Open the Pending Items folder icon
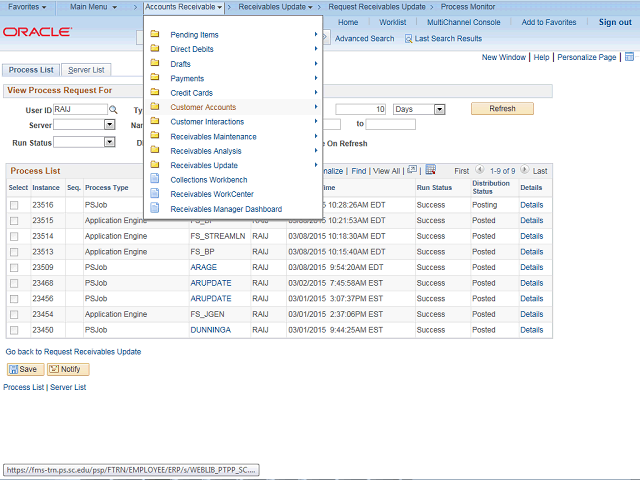The height and width of the screenshot is (480, 640). tap(155, 35)
